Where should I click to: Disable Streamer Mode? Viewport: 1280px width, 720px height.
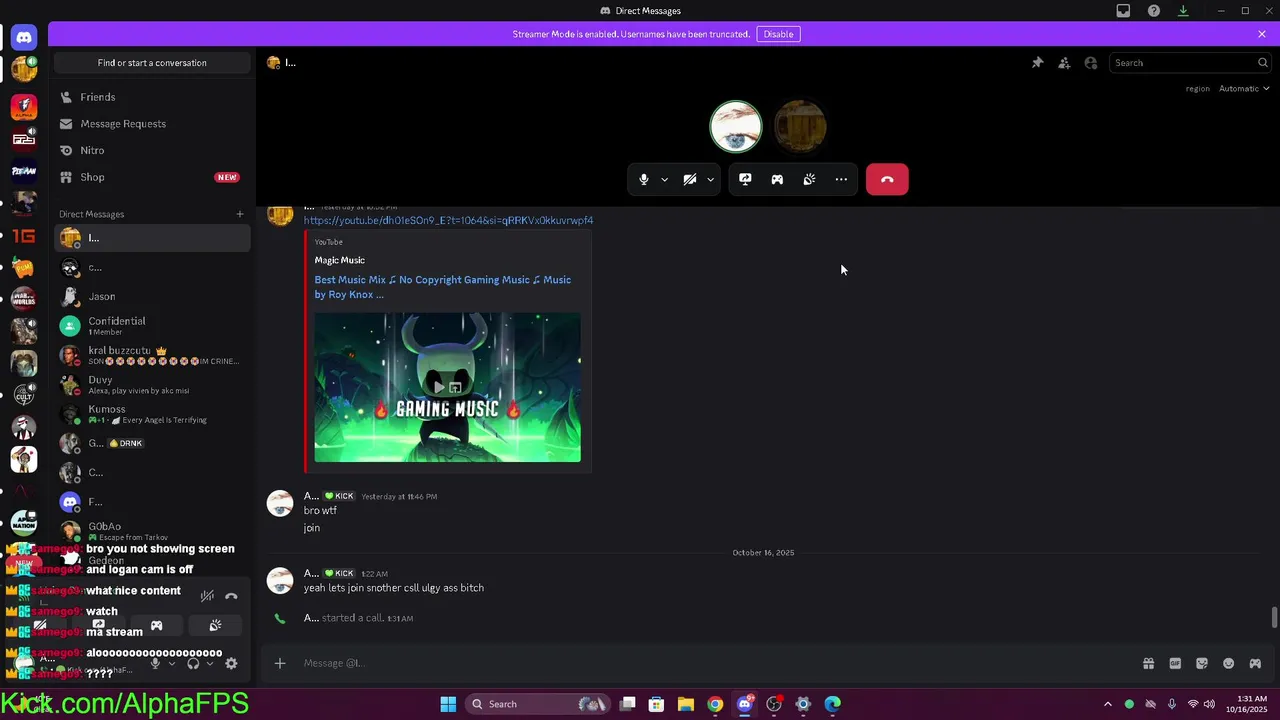[x=778, y=34]
